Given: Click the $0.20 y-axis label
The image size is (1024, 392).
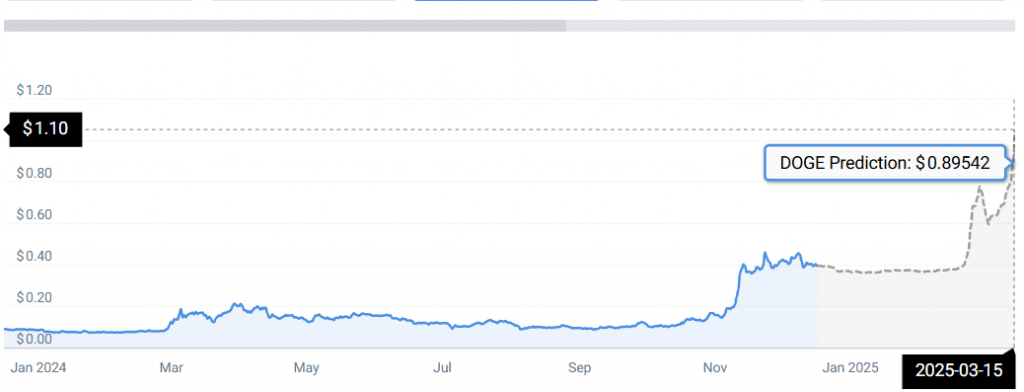Looking at the screenshot, I should tap(35, 298).
